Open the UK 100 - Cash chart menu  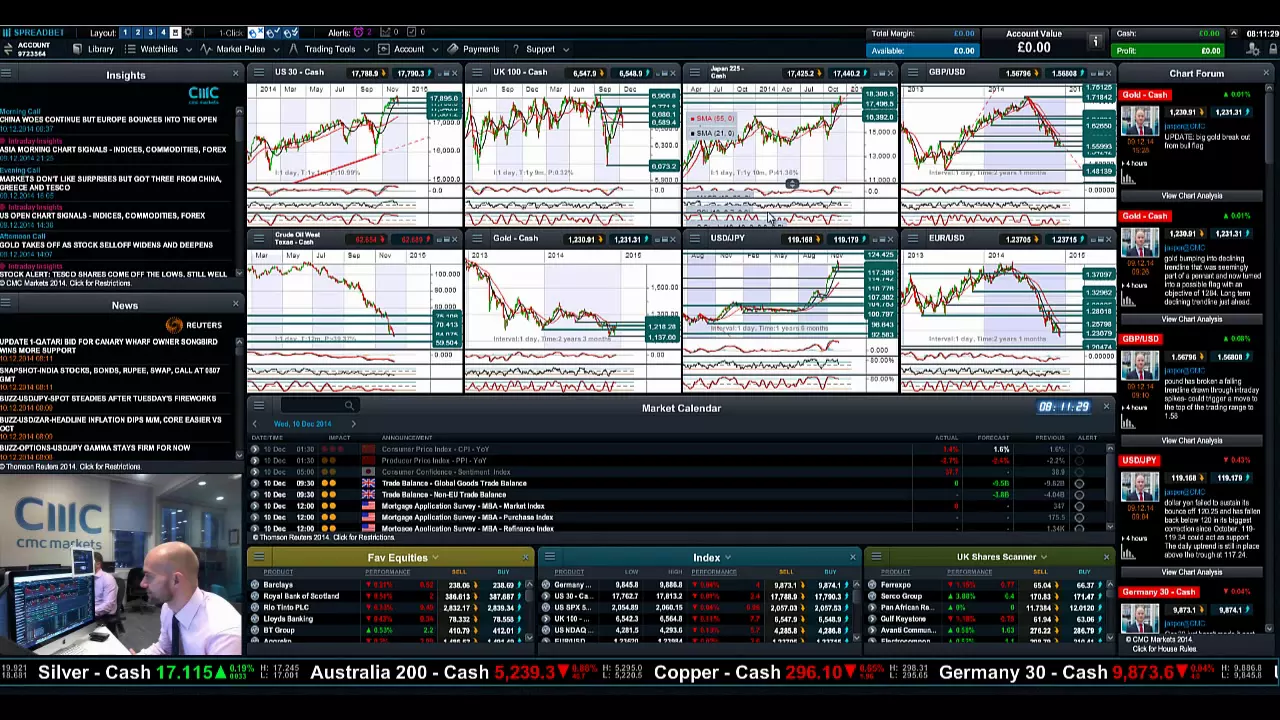476,73
